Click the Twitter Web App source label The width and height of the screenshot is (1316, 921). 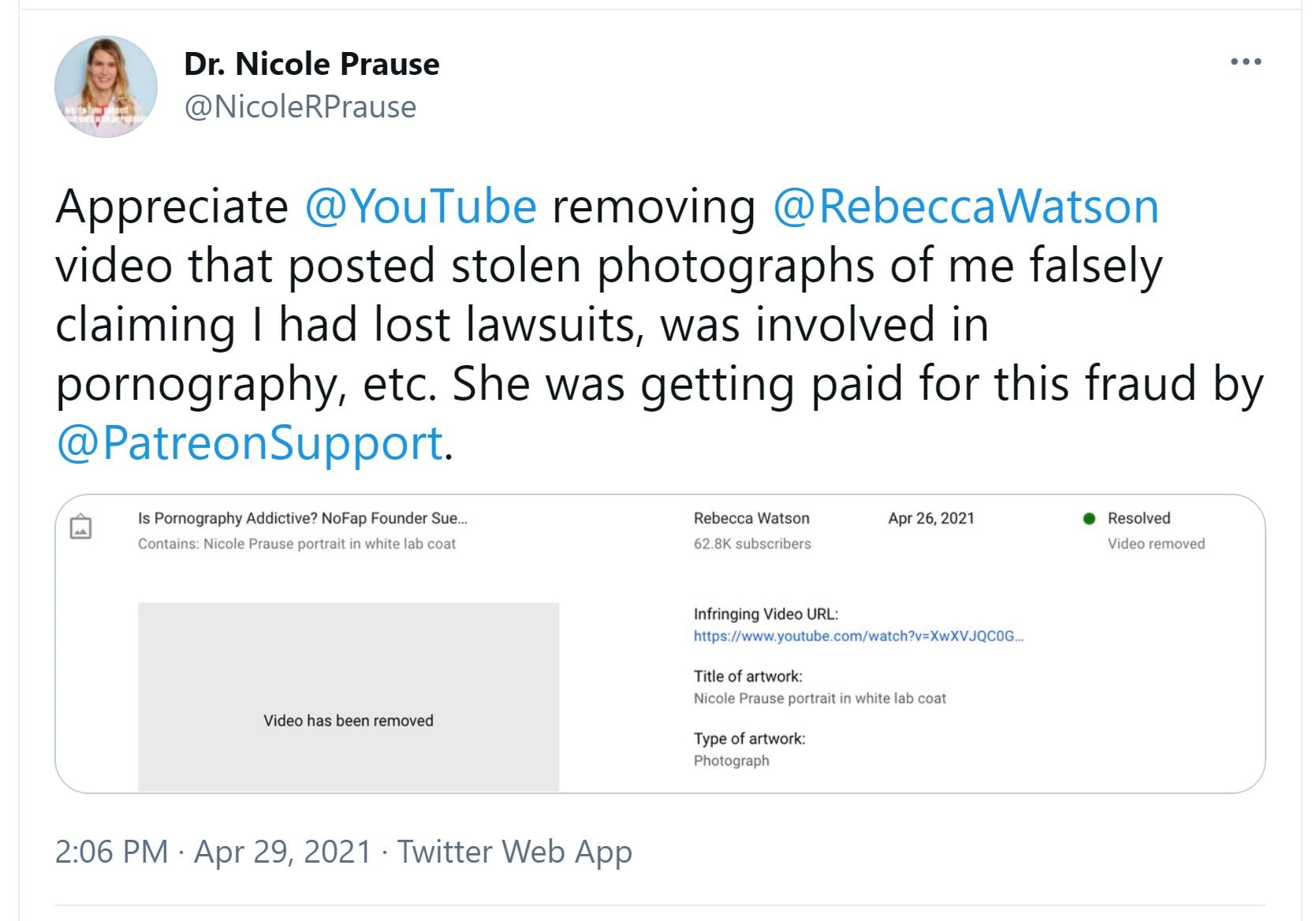(x=514, y=852)
